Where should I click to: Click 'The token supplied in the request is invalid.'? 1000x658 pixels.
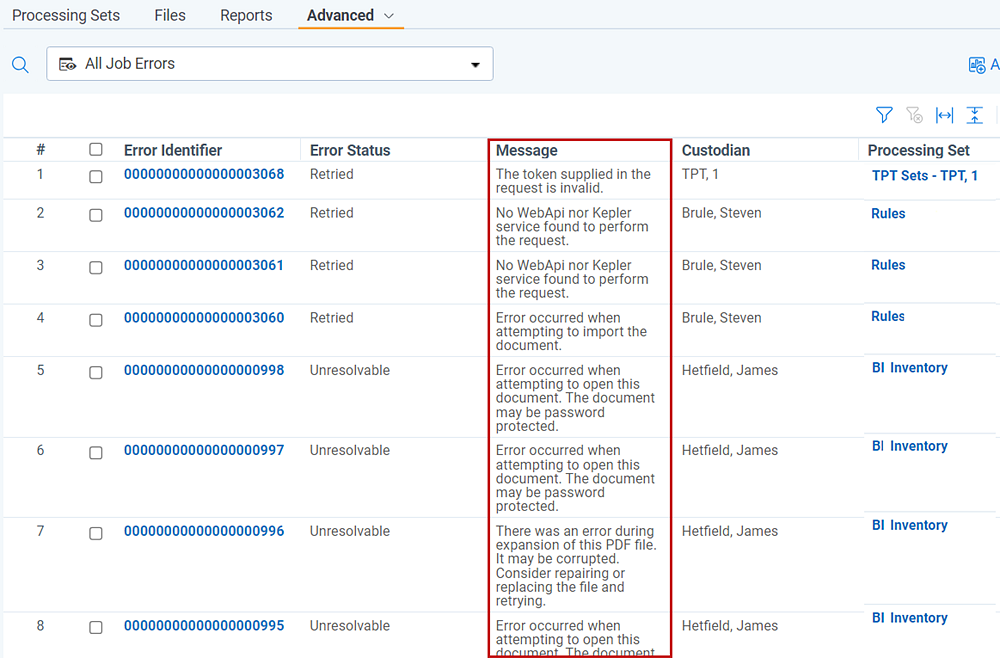(573, 181)
